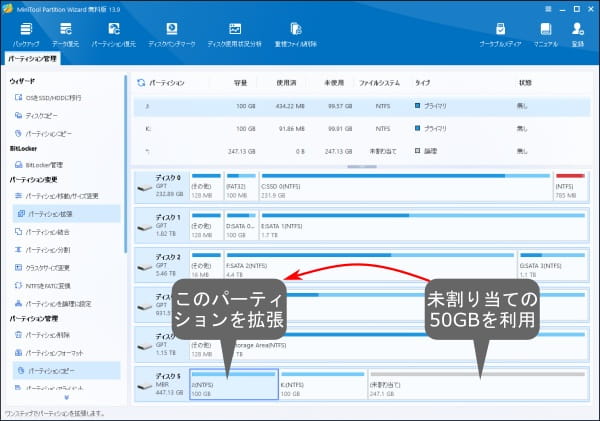The width and height of the screenshot is (600, 421).
Task: Click the 91.86 MB used value
Action: click(292, 129)
